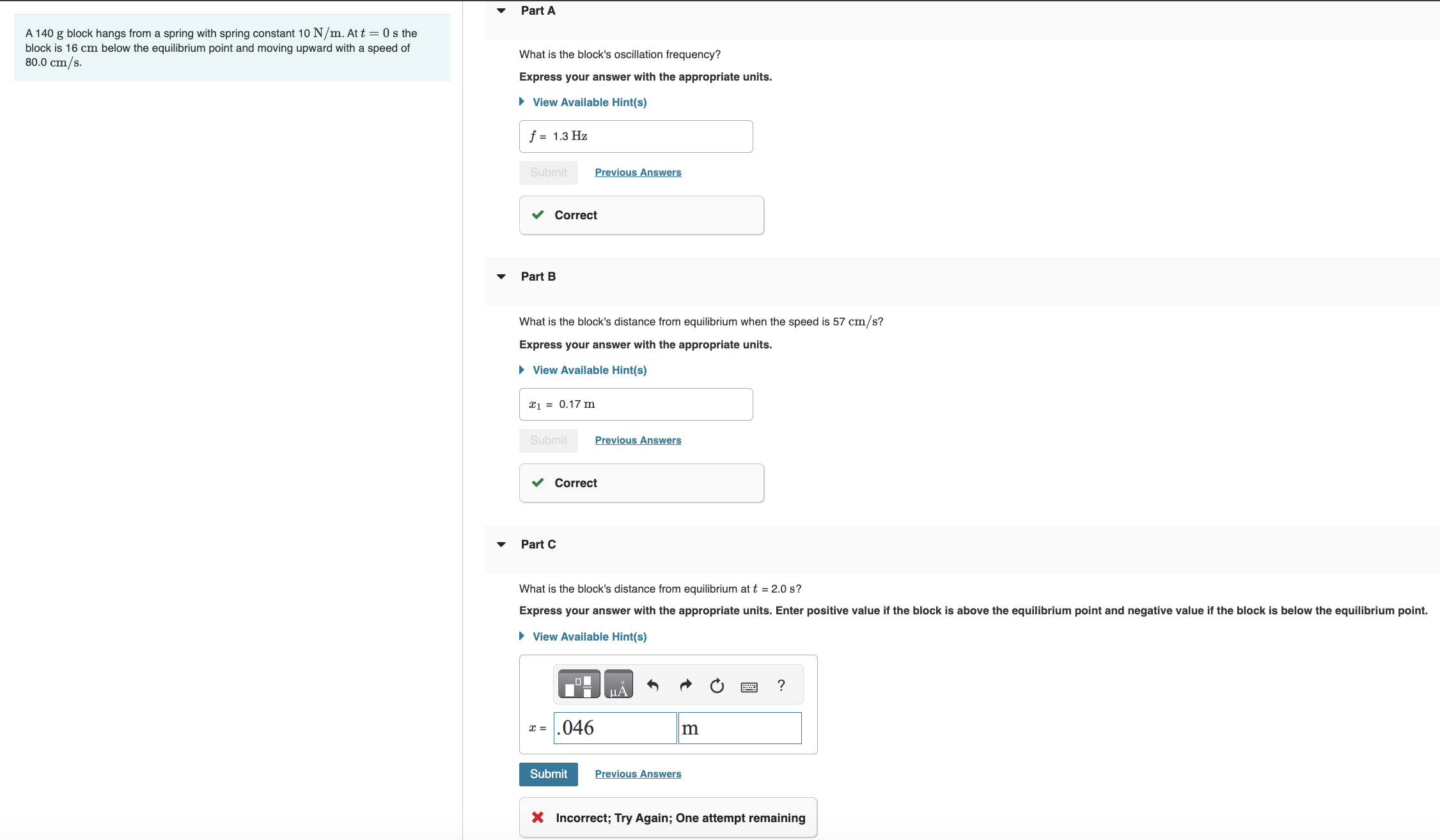Open the math templates tool icon
1440x840 pixels.
579,685
